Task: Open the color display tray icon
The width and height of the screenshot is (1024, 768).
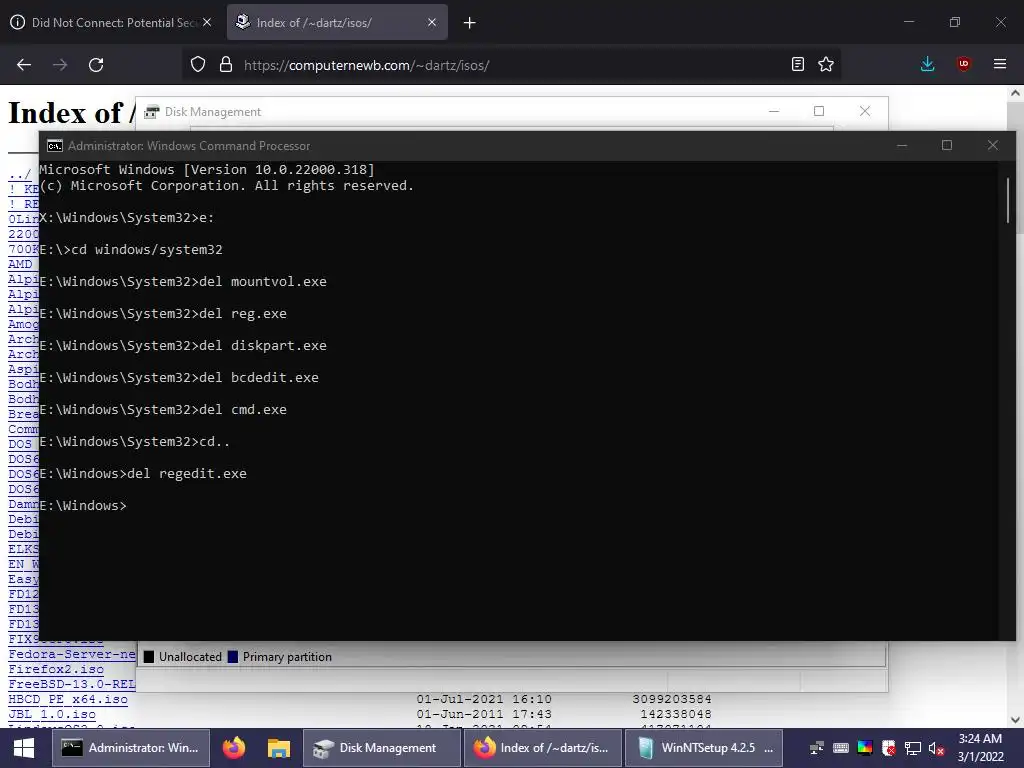Action: (x=865, y=748)
